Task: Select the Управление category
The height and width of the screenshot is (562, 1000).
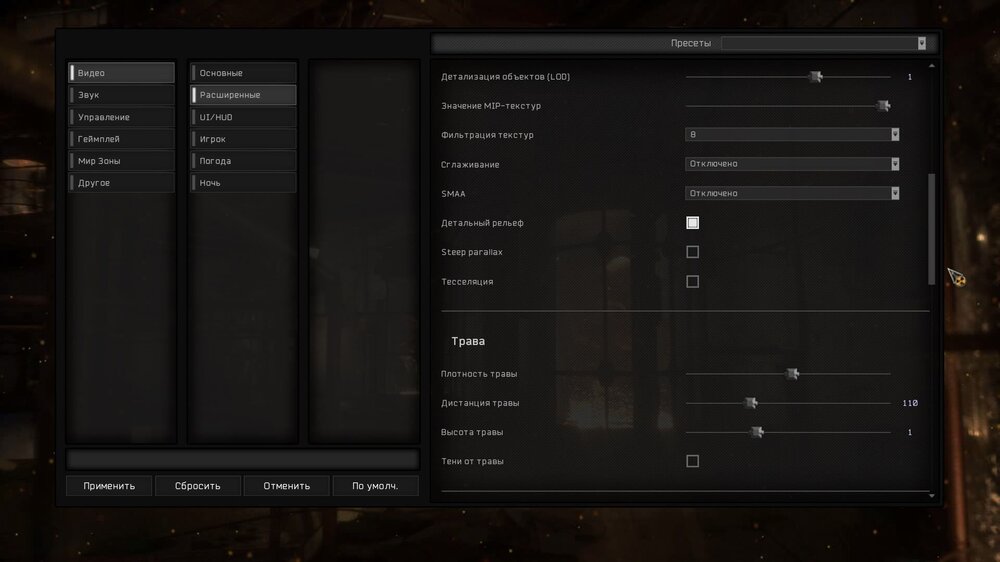Action: tap(121, 117)
